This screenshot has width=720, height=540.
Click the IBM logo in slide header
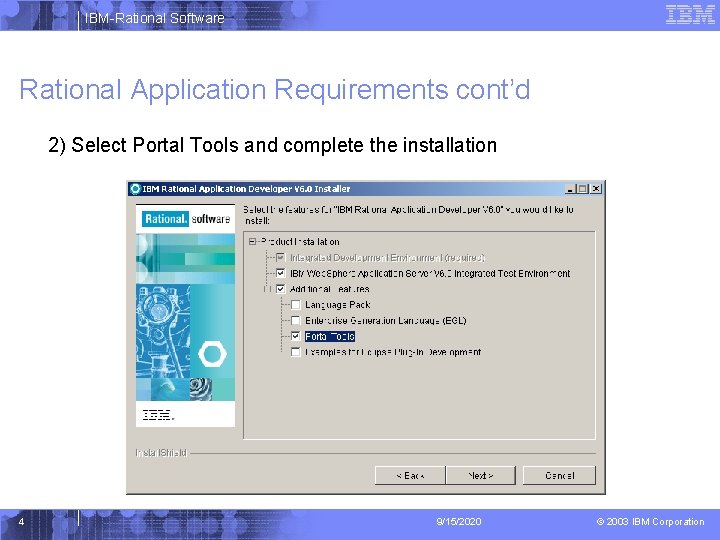[x=690, y=14]
